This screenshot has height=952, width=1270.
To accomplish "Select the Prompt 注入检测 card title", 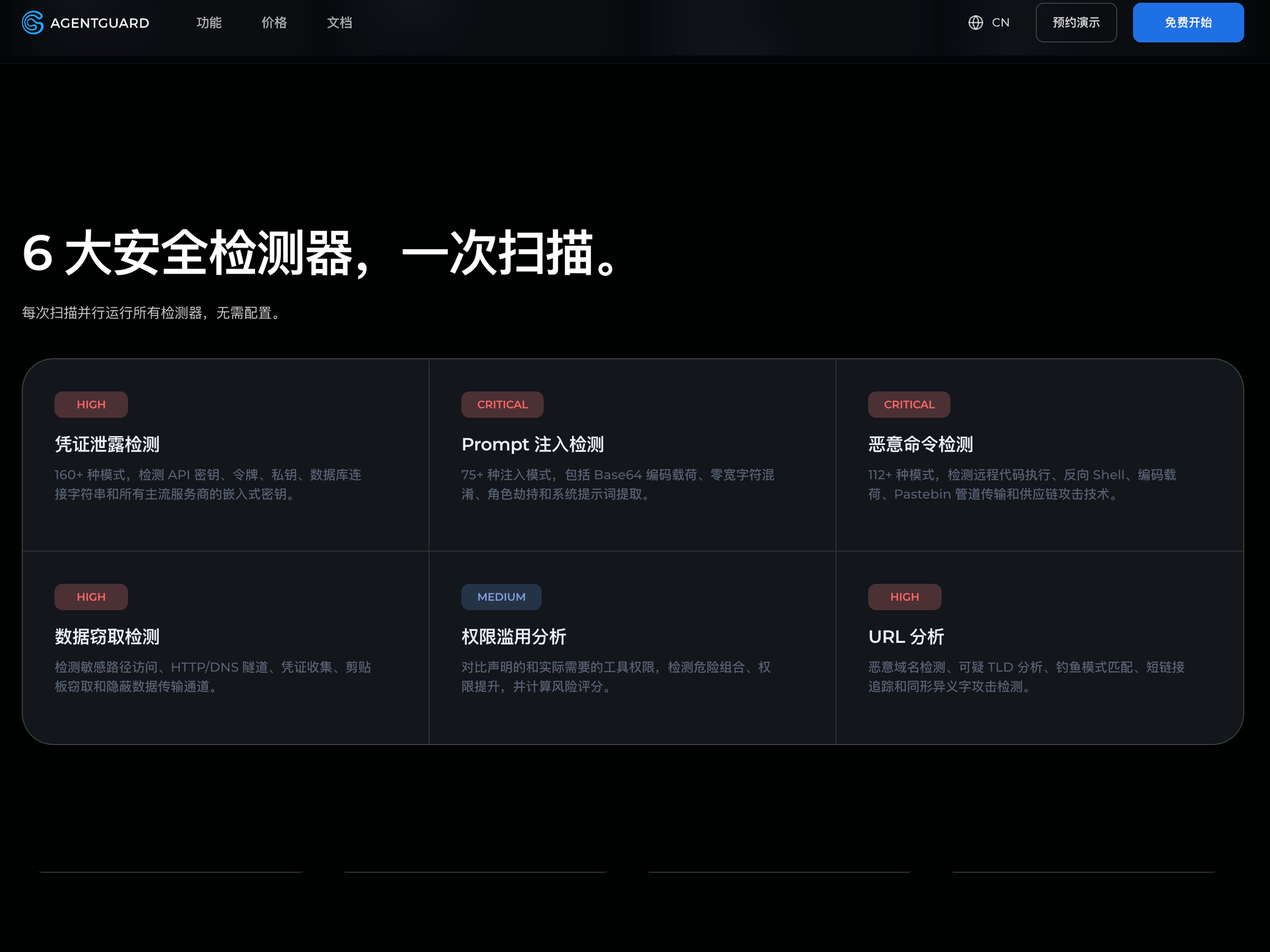I will tap(532, 444).
